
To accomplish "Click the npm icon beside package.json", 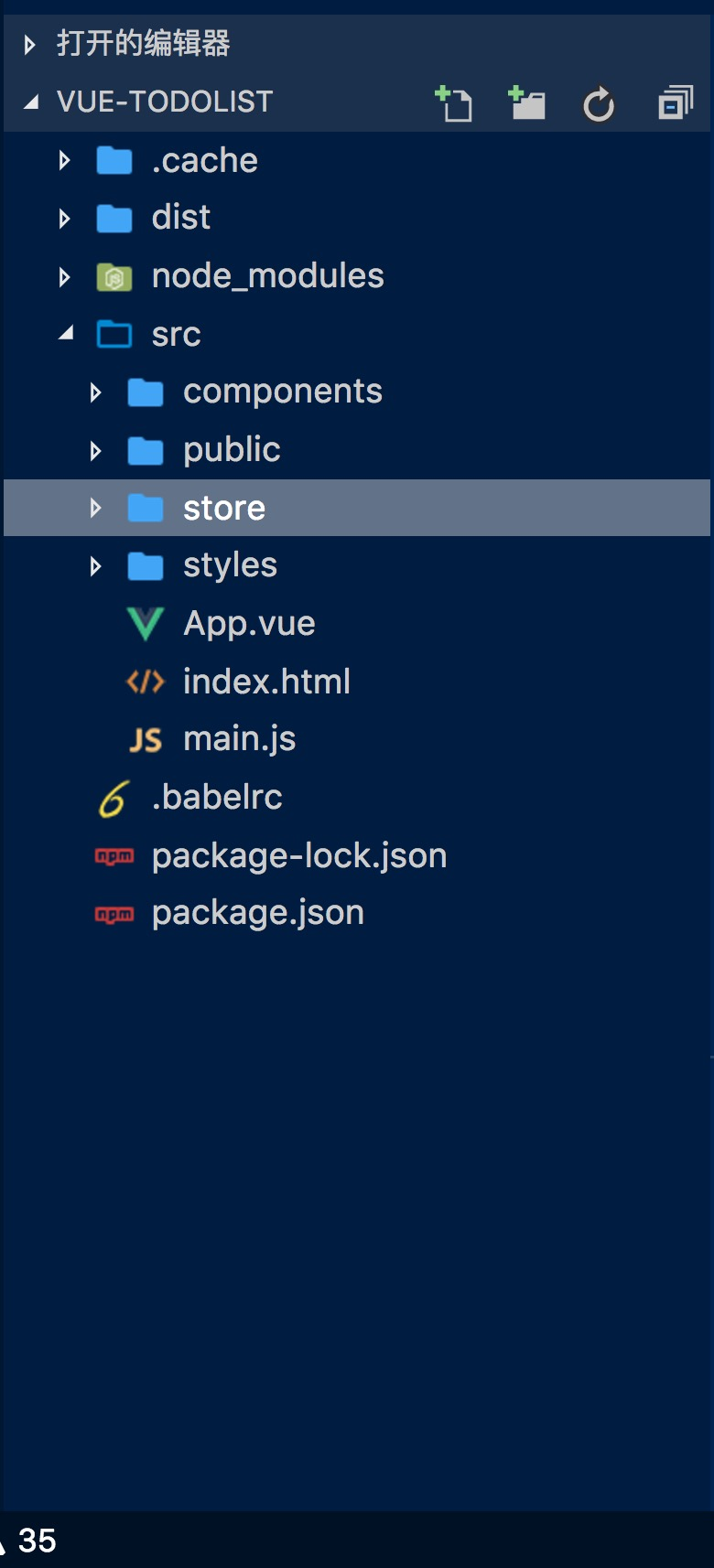I will point(114,913).
